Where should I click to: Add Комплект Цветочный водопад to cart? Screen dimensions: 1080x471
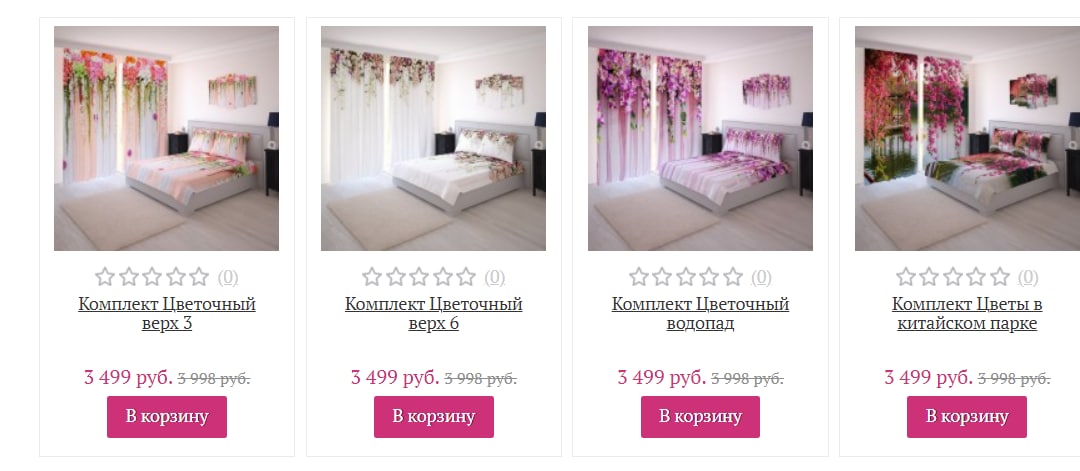[700, 417]
